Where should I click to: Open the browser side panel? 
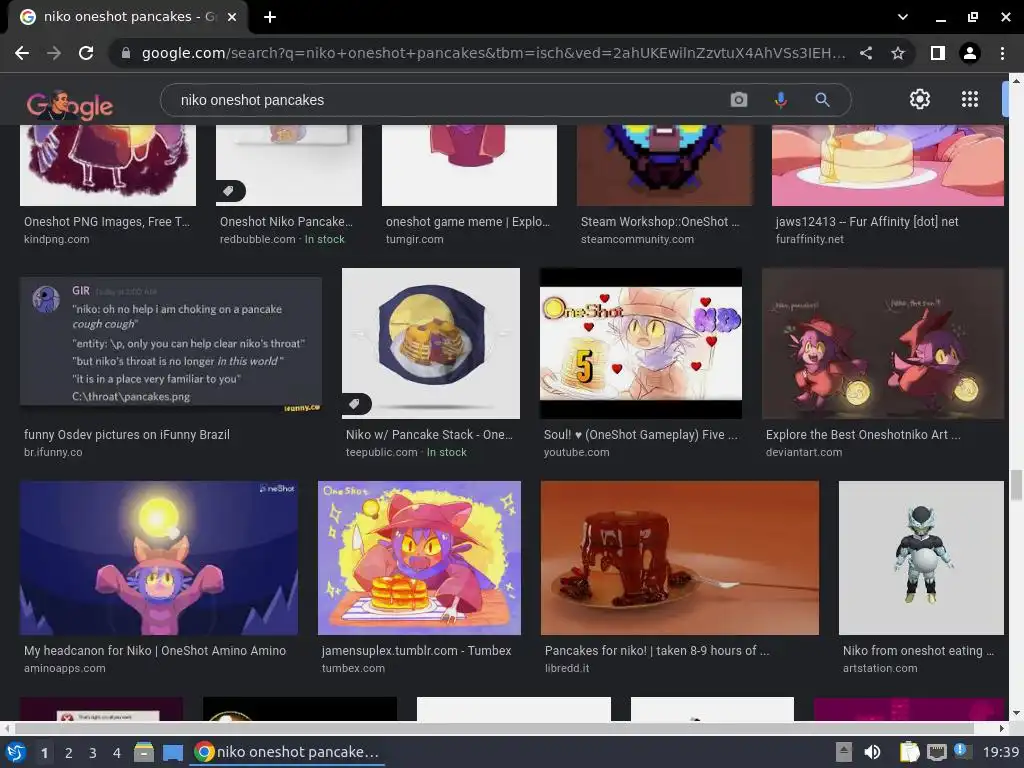pos(938,53)
